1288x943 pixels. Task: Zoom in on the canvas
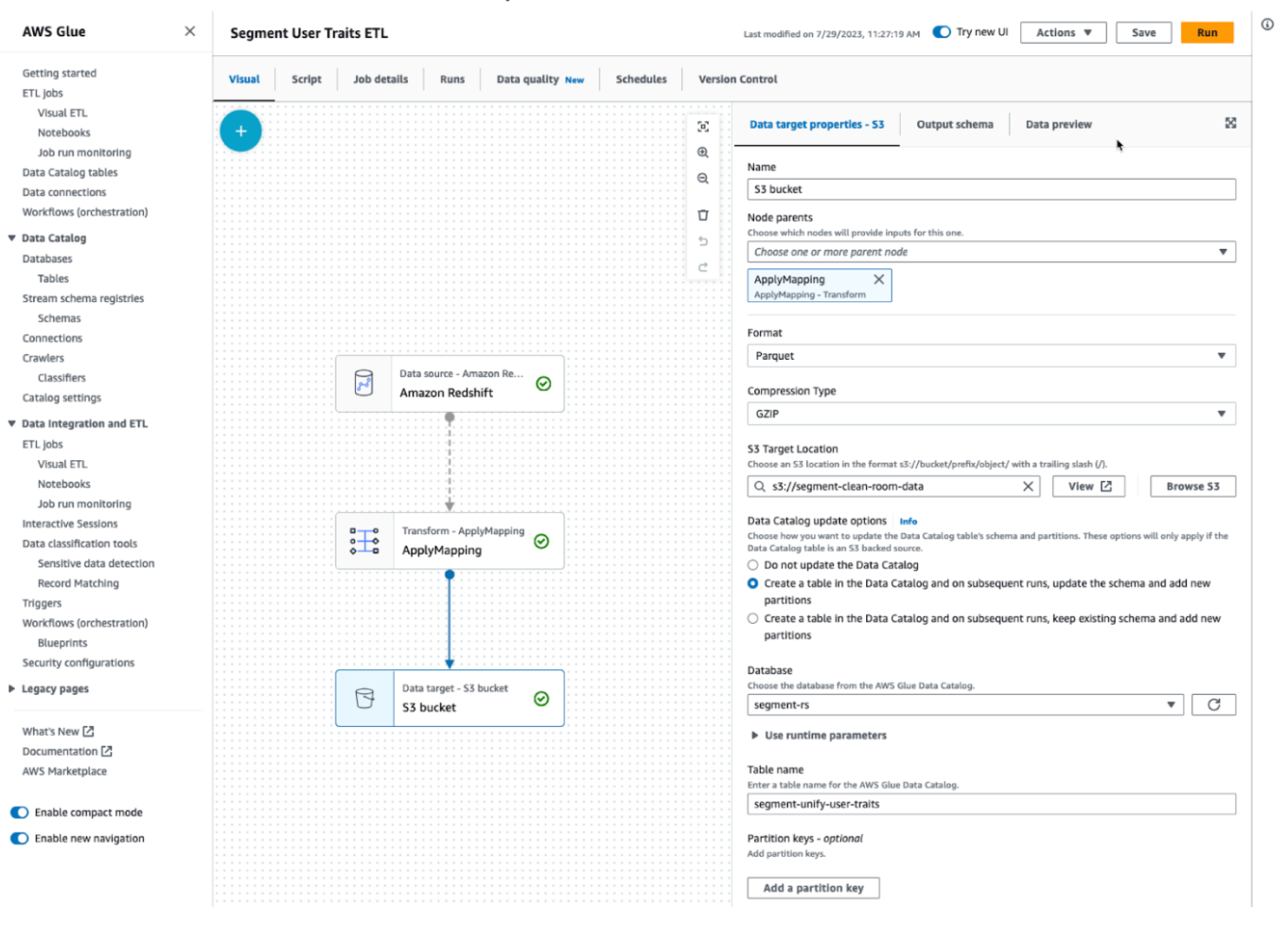click(x=703, y=152)
